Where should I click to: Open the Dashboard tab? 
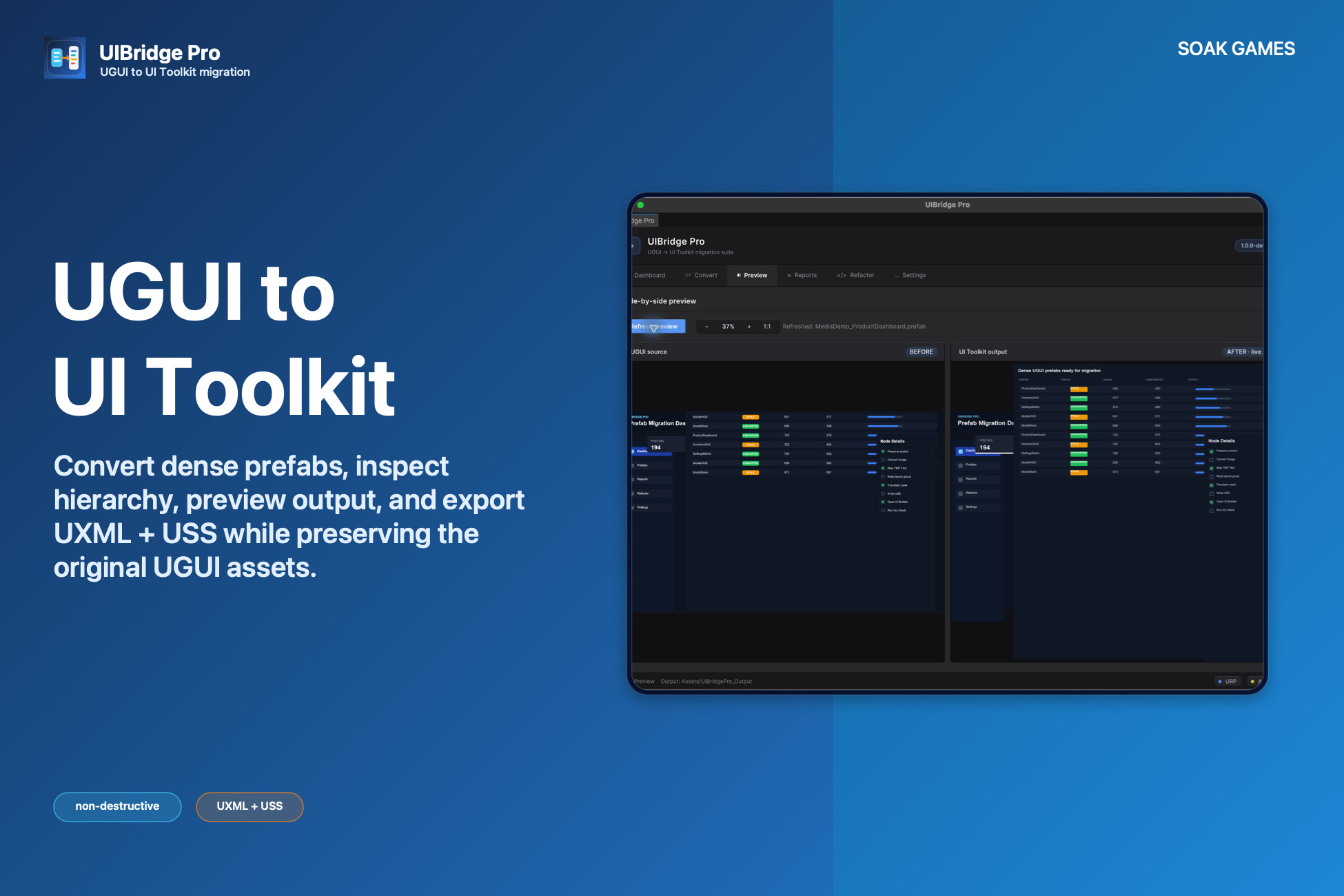point(649,275)
